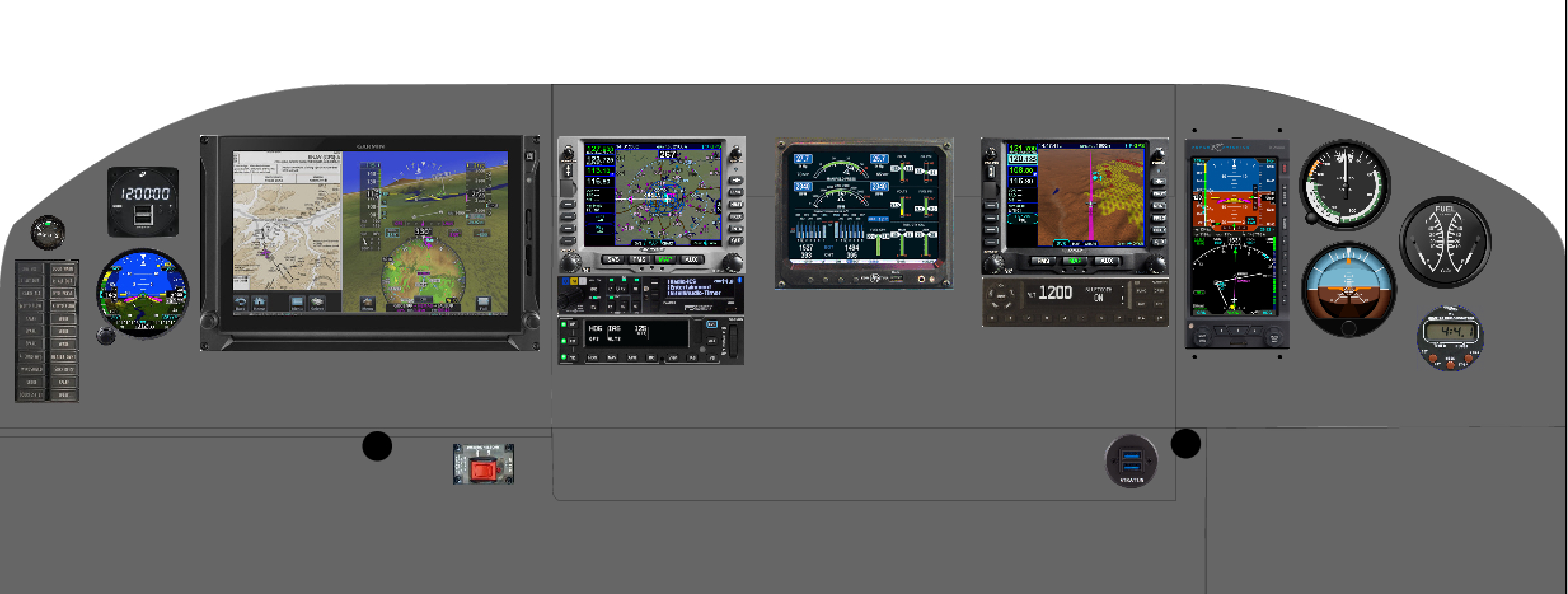This screenshot has height=594, width=1568.
Task: Select the analog airspeed indicator gauge
Action: [x=1345, y=185]
